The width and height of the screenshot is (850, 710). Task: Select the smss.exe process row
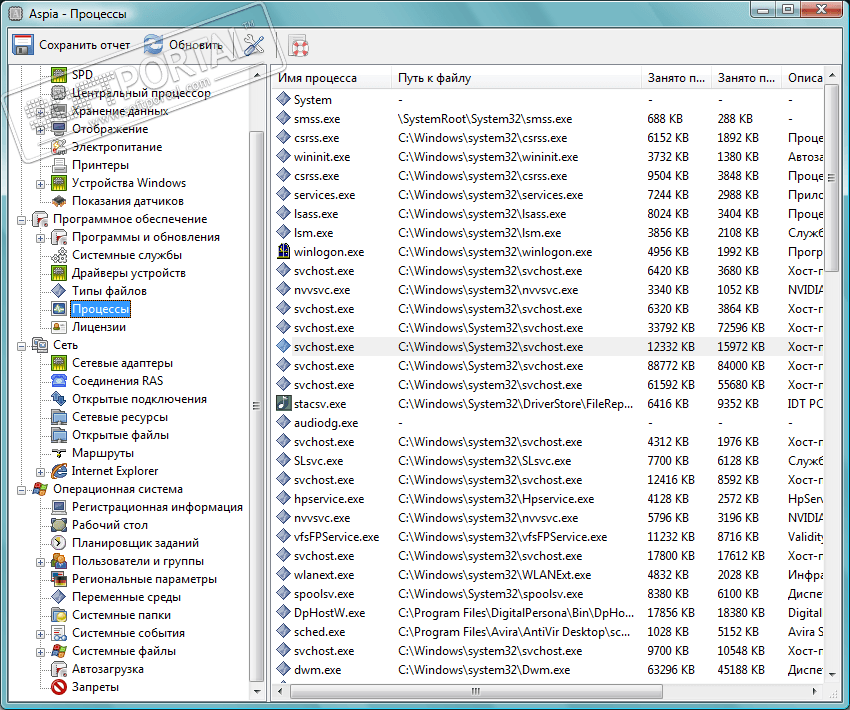(549, 119)
